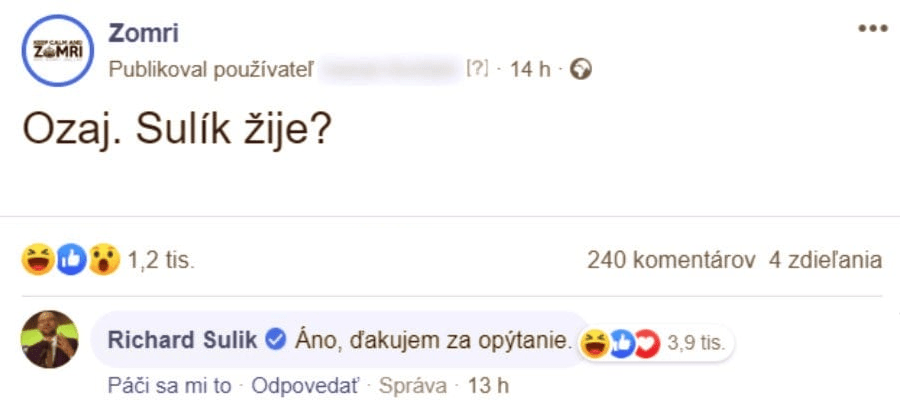Open the commenter's profile picture thumbnail

click(x=49, y=340)
